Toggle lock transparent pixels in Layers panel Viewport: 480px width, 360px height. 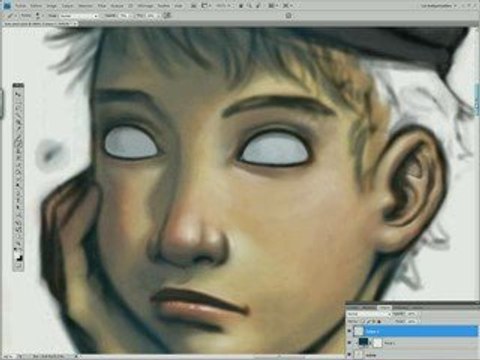pos(363,321)
